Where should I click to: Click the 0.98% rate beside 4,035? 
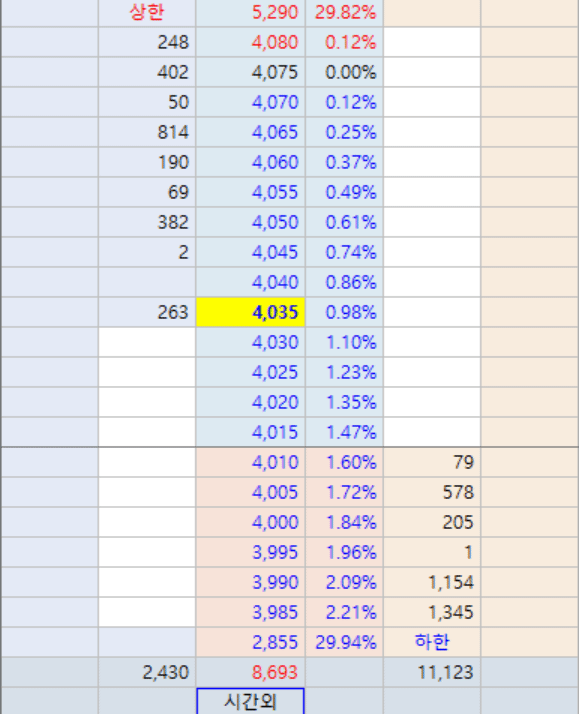pyautogui.click(x=351, y=312)
